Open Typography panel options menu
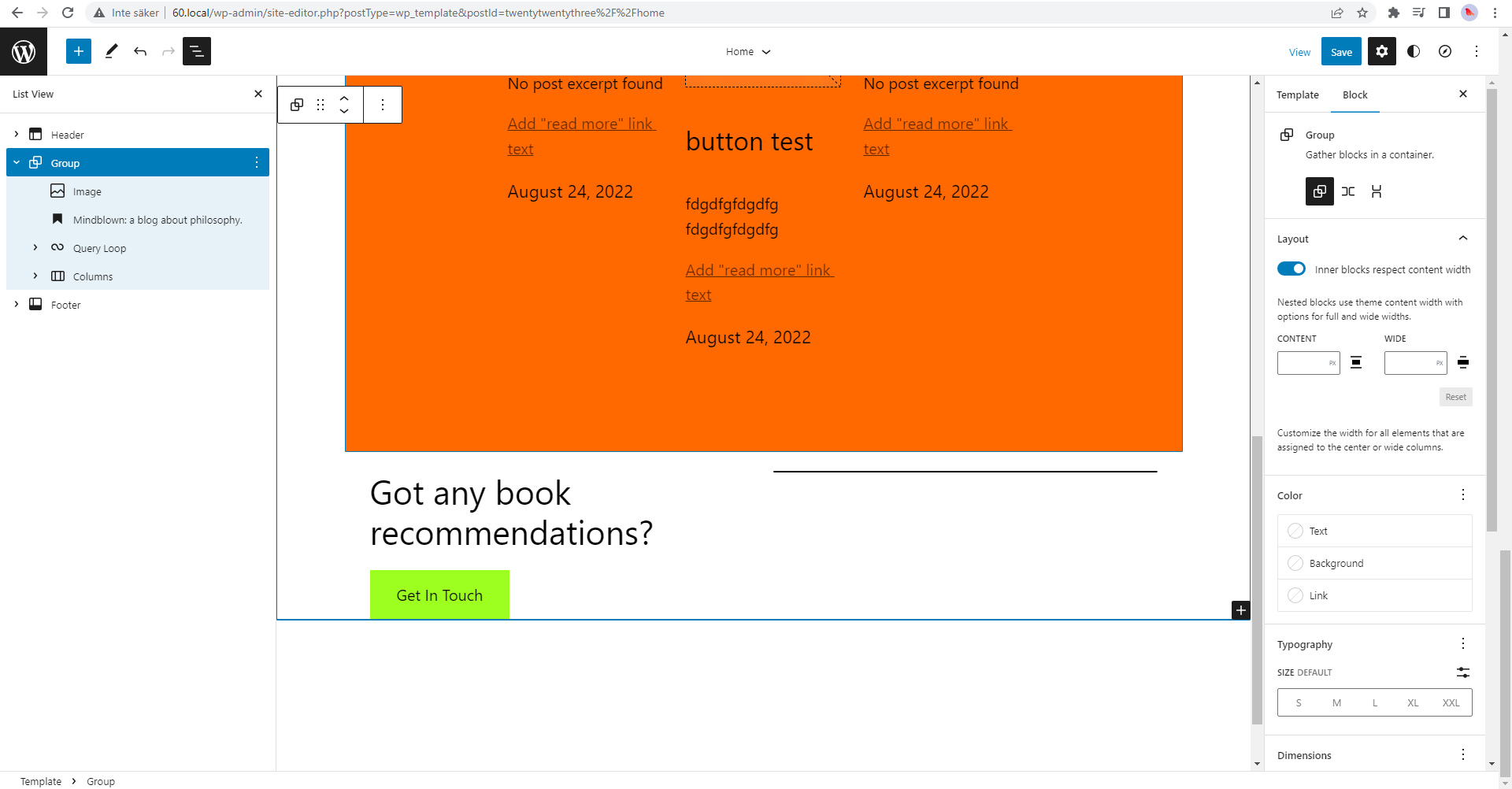Viewport: 1512px width, 789px height. pyautogui.click(x=1463, y=643)
